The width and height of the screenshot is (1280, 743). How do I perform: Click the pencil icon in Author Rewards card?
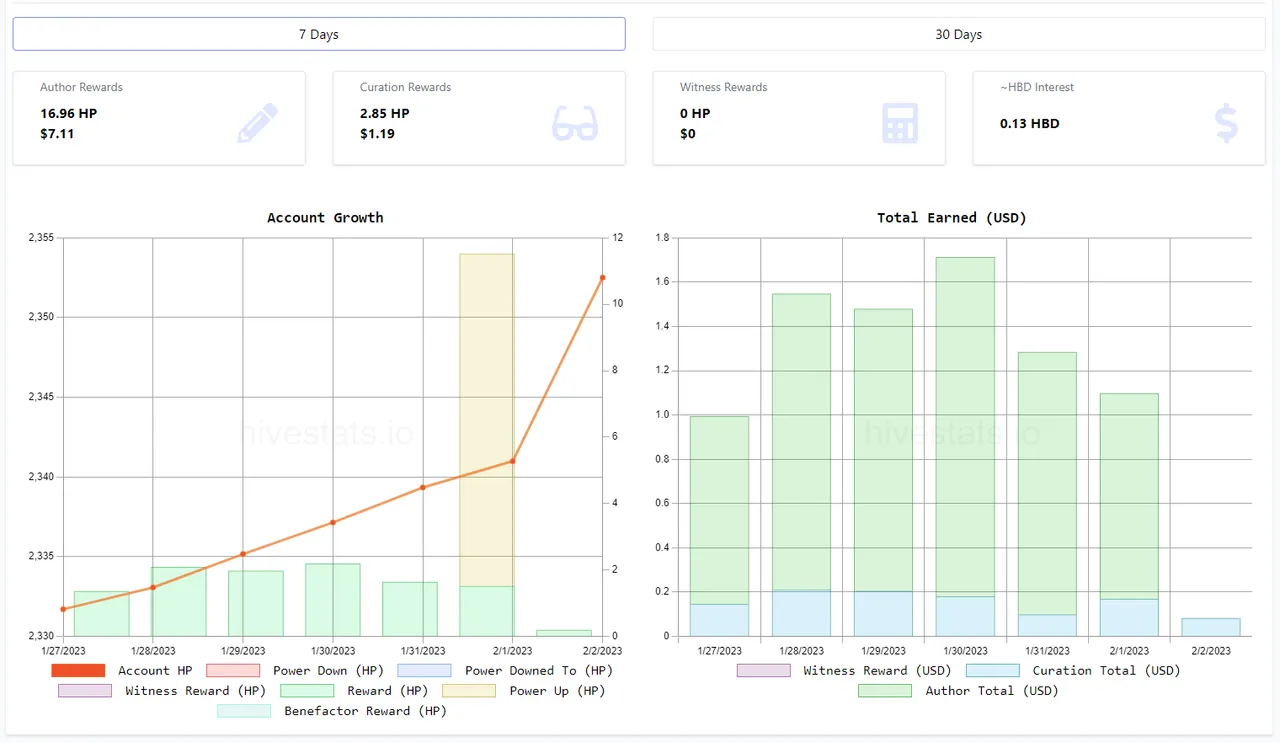(x=258, y=123)
